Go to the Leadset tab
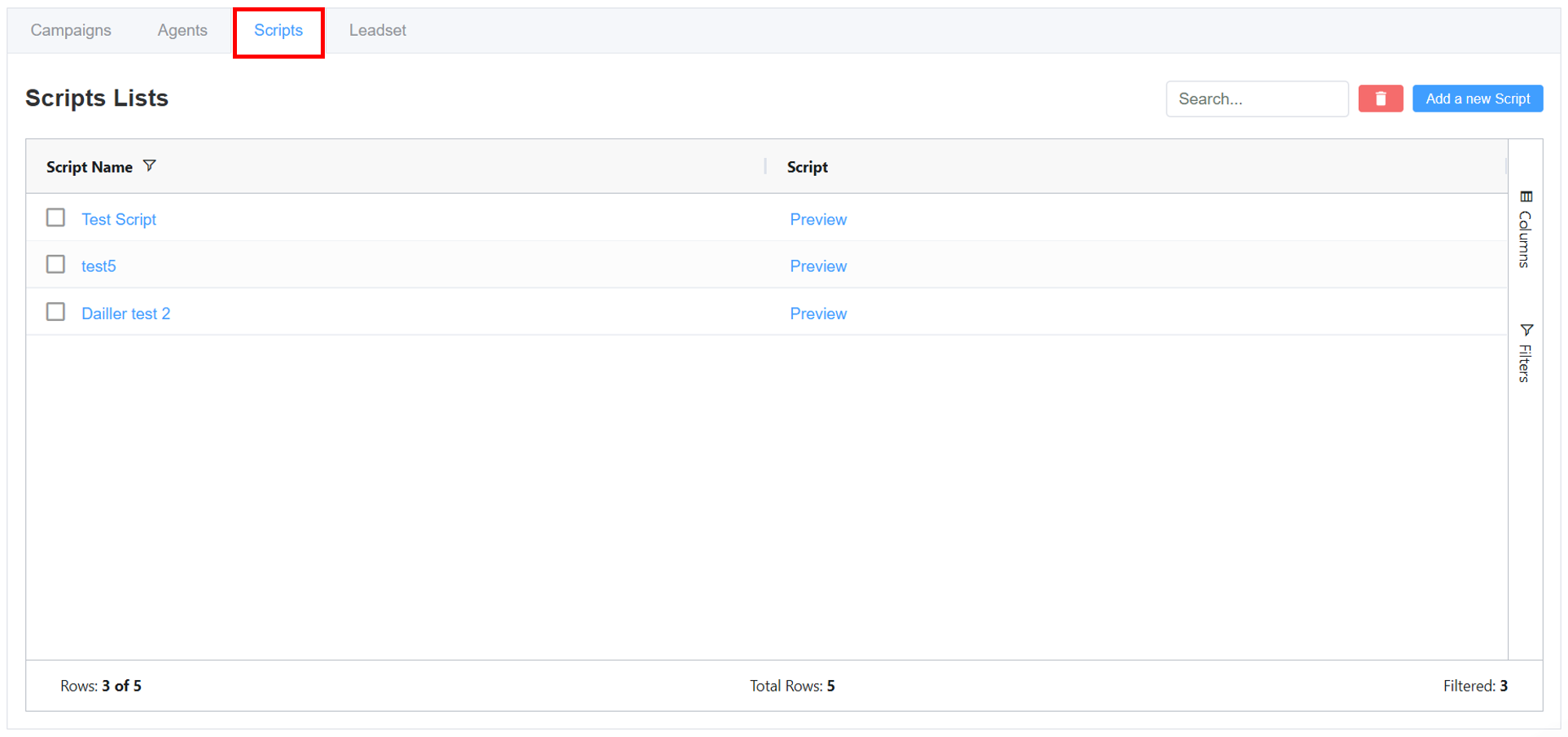The width and height of the screenshot is (1568, 737). pyautogui.click(x=377, y=30)
